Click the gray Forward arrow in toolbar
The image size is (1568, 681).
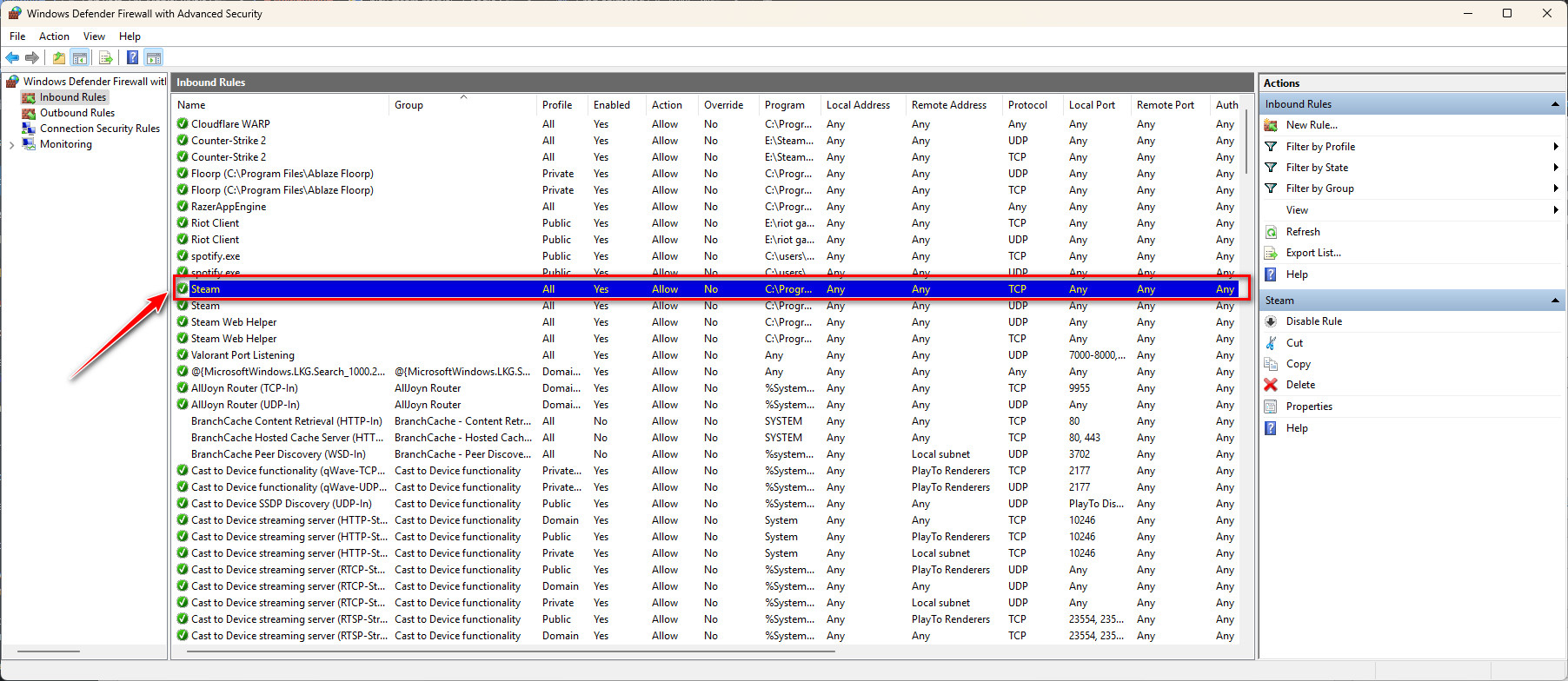[32, 58]
